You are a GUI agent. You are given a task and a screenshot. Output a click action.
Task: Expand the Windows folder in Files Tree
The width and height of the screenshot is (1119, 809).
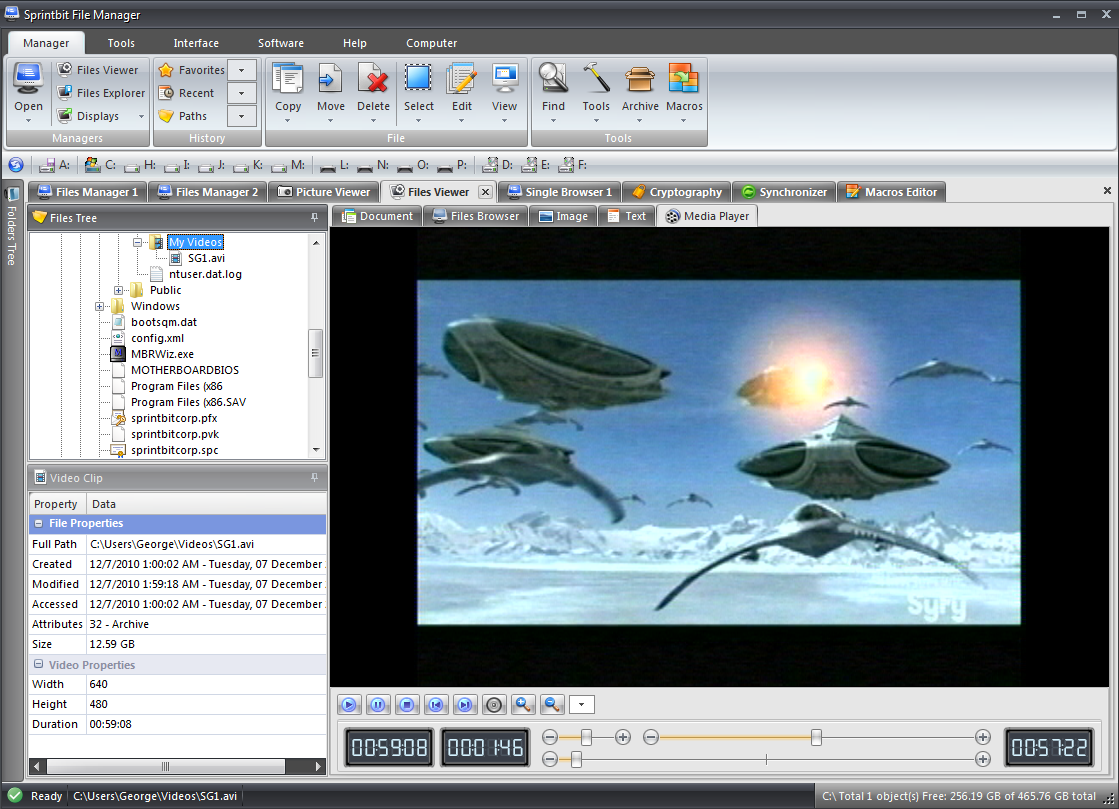click(x=100, y=306)
